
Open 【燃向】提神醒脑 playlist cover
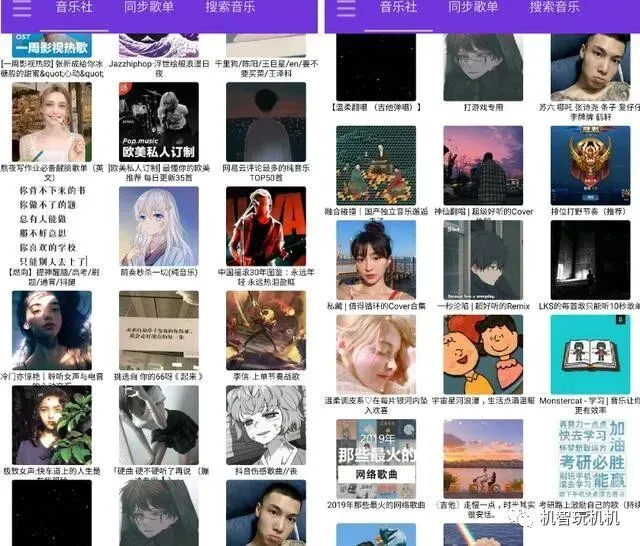point(52,226)
